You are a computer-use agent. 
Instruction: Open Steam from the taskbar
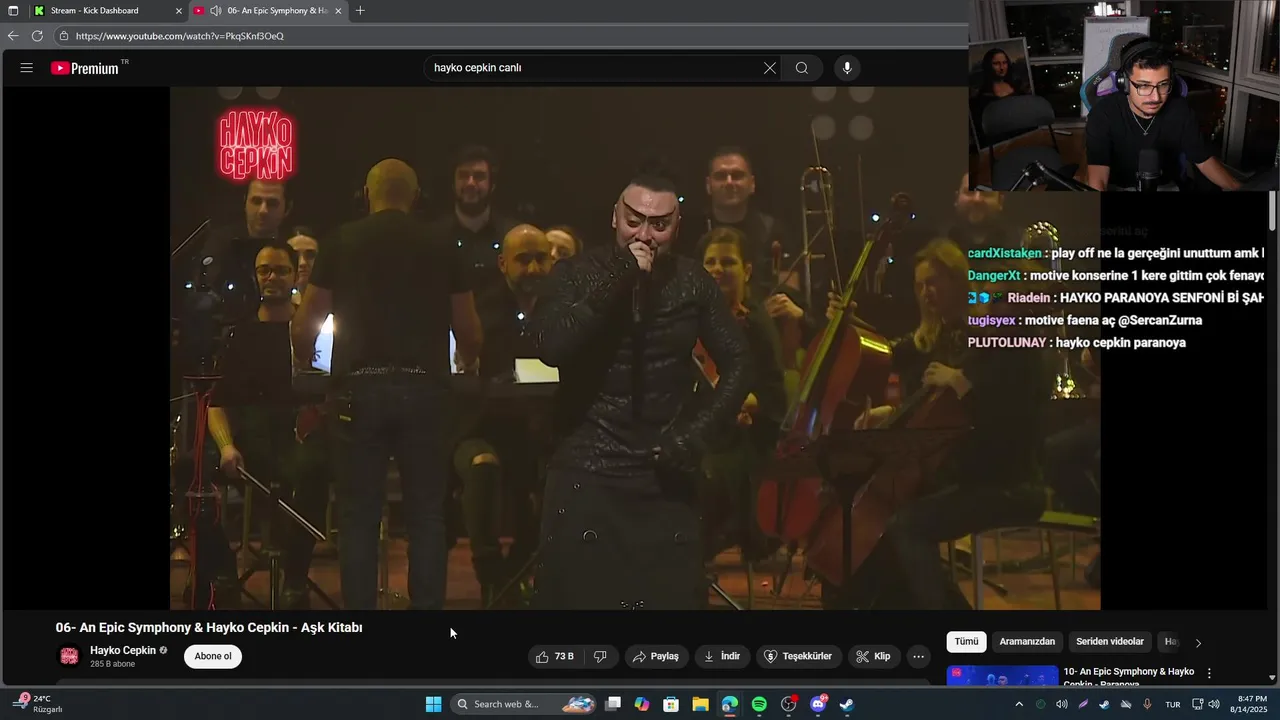(x=847, y=704)
